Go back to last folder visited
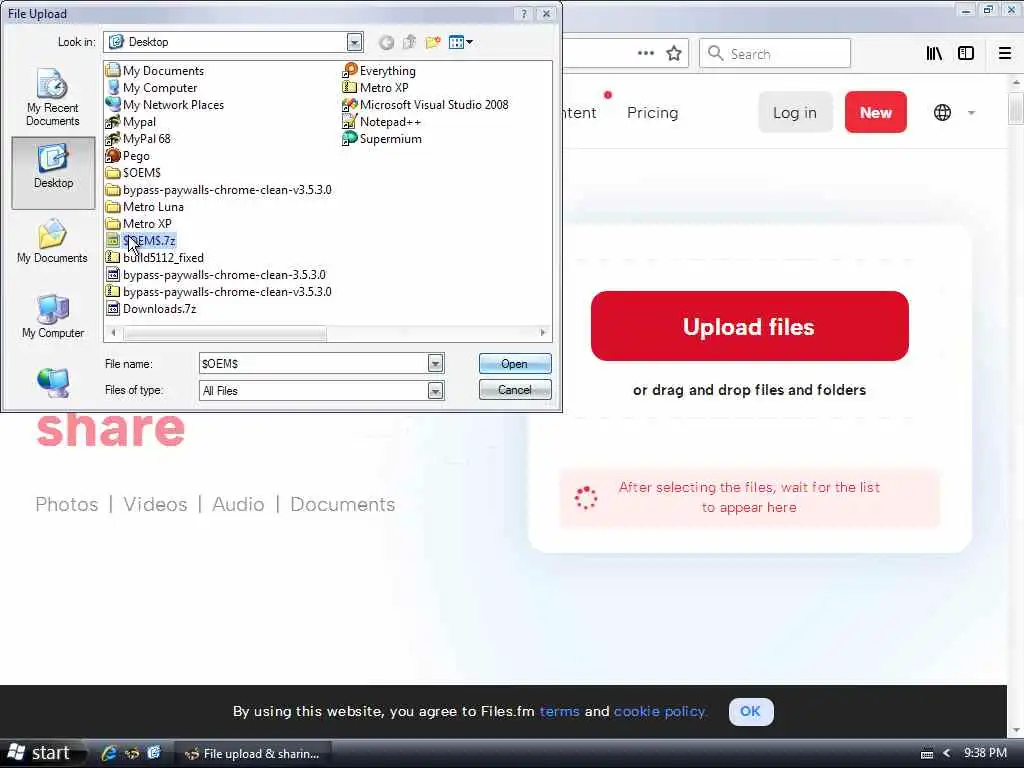The height and width of the screenshot is (768, 1024). click(x=387, y=42)
